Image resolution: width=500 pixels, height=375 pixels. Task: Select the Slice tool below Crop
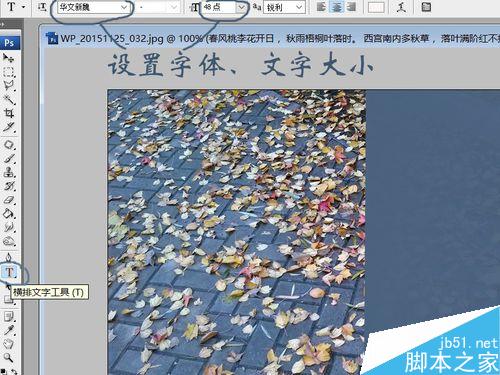[x=9, y=127]
